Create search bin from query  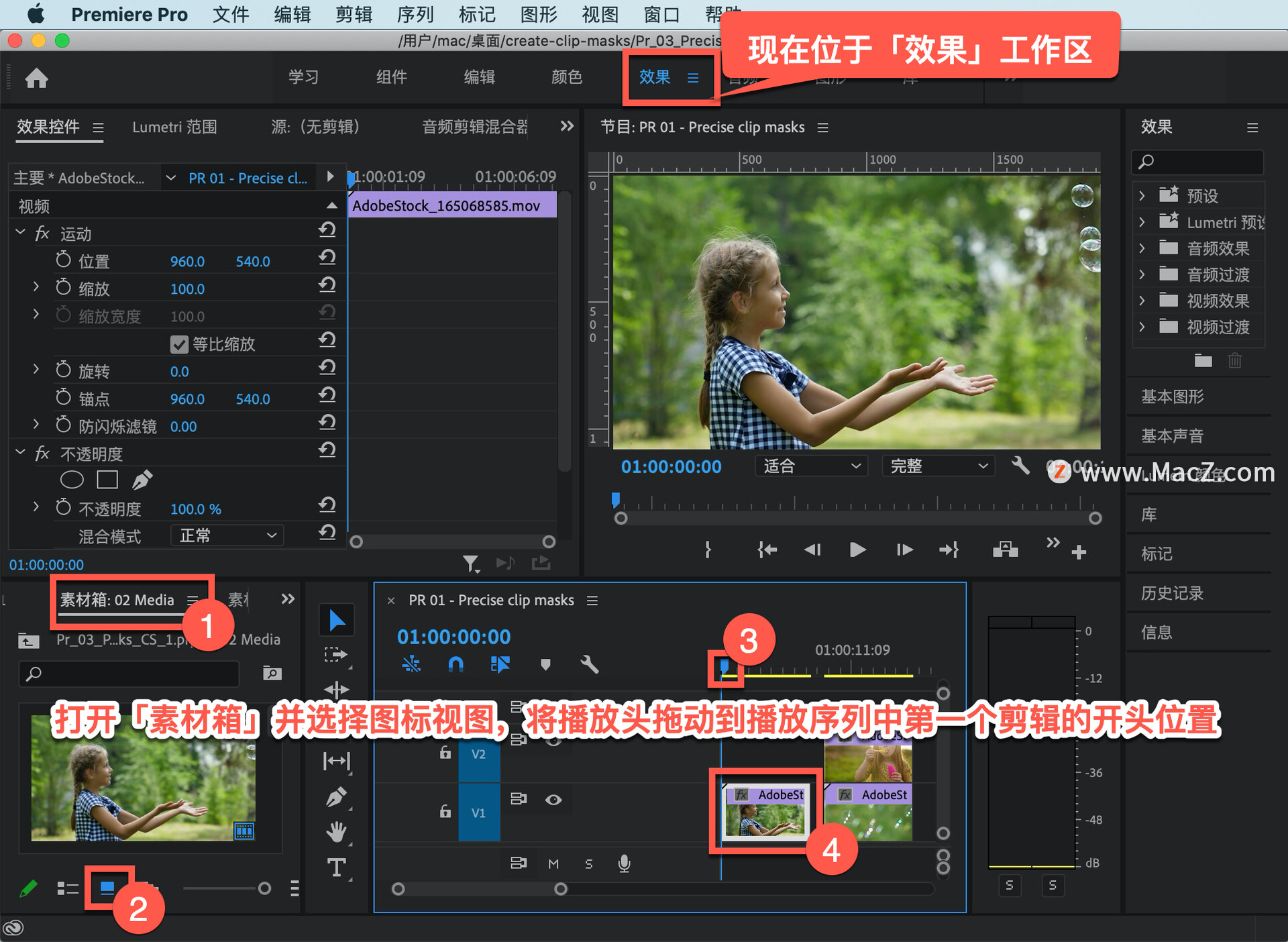click(272, 673)
